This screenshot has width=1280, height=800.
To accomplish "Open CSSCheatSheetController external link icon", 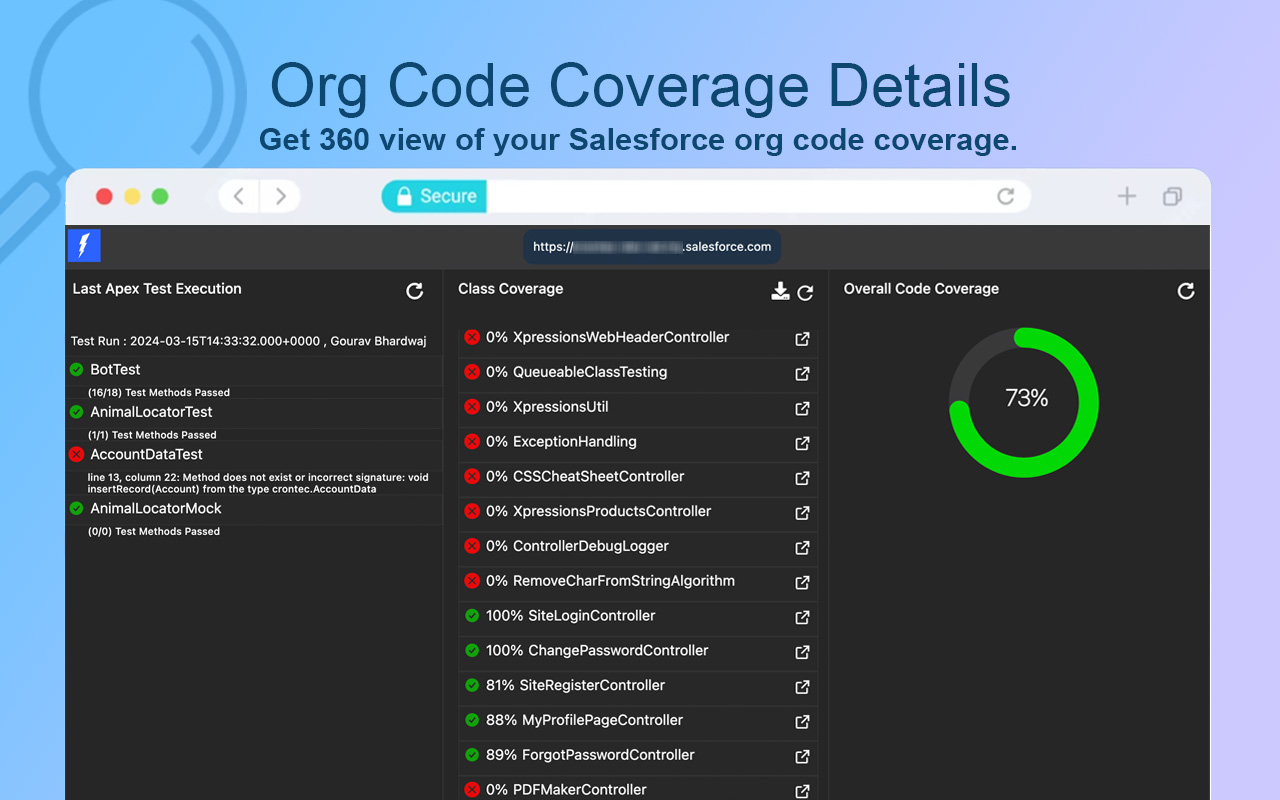I will (x=802, y=478).
